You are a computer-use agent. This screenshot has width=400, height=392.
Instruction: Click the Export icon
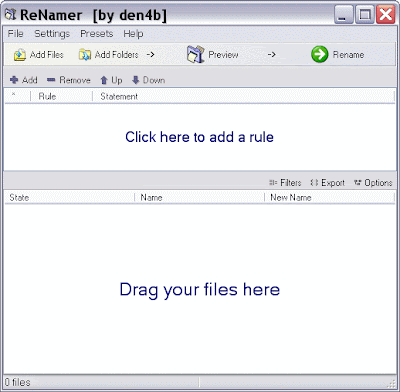[x=314, y=182]
